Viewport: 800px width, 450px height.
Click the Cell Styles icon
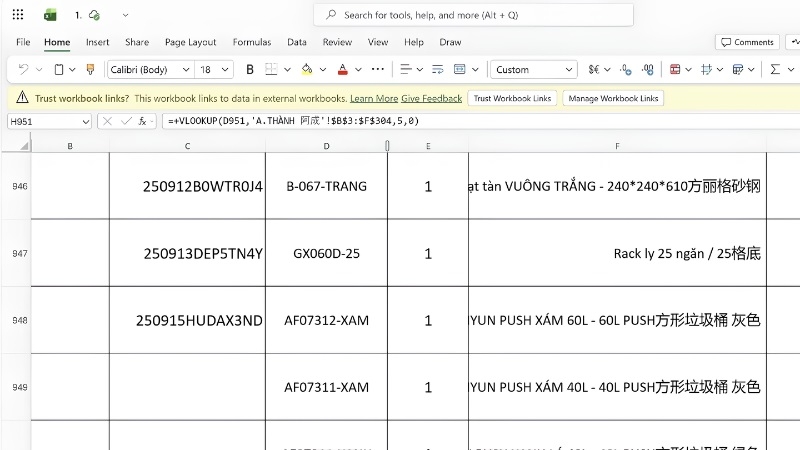[706, 69]
